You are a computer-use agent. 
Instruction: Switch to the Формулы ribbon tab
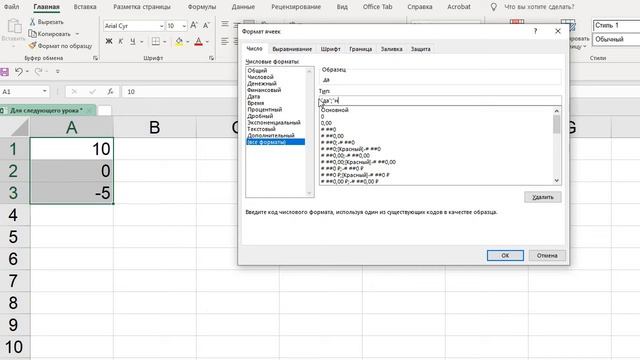pyautogui.click(x=202, y=7)
